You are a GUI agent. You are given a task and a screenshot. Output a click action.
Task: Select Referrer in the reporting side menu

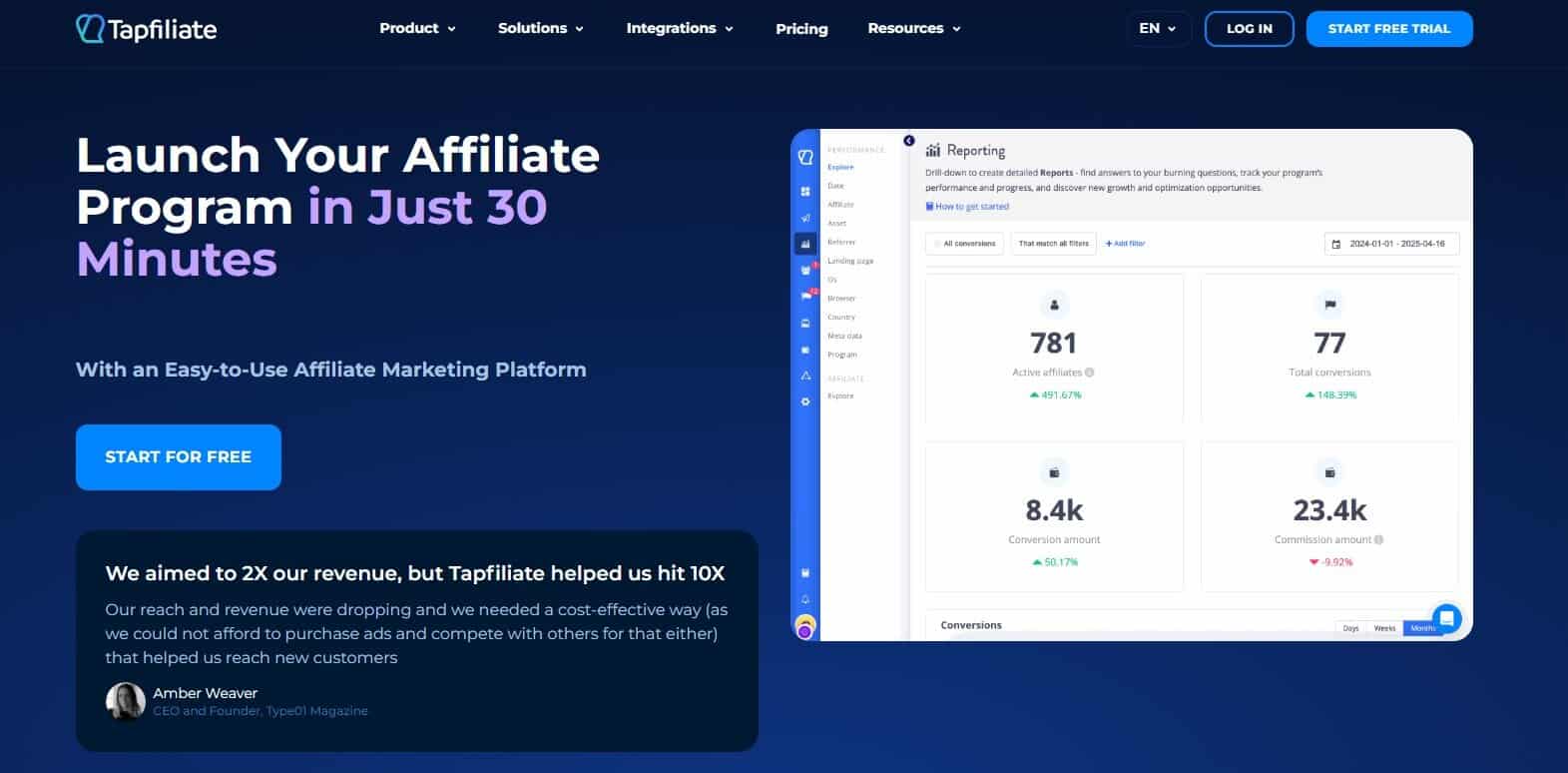[841, 242]
